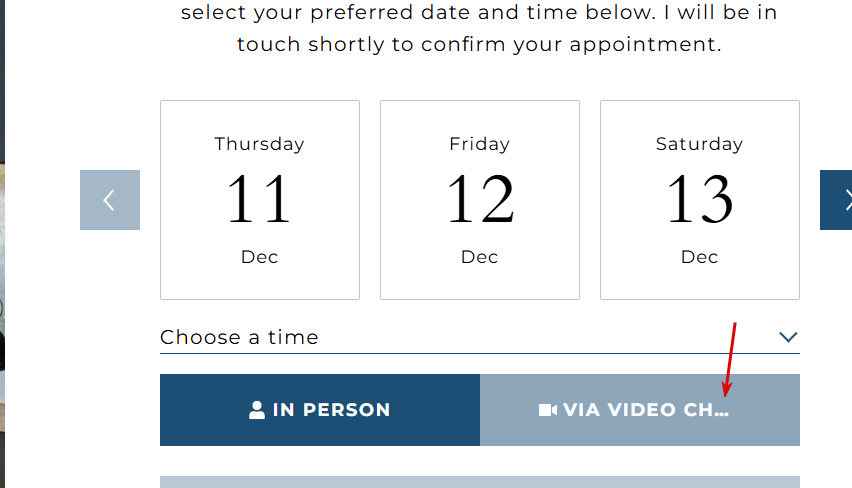This screenshot has height=488, width=852.
Task: Select Thursday 11 Dec date card
Action: pos(260,200)
